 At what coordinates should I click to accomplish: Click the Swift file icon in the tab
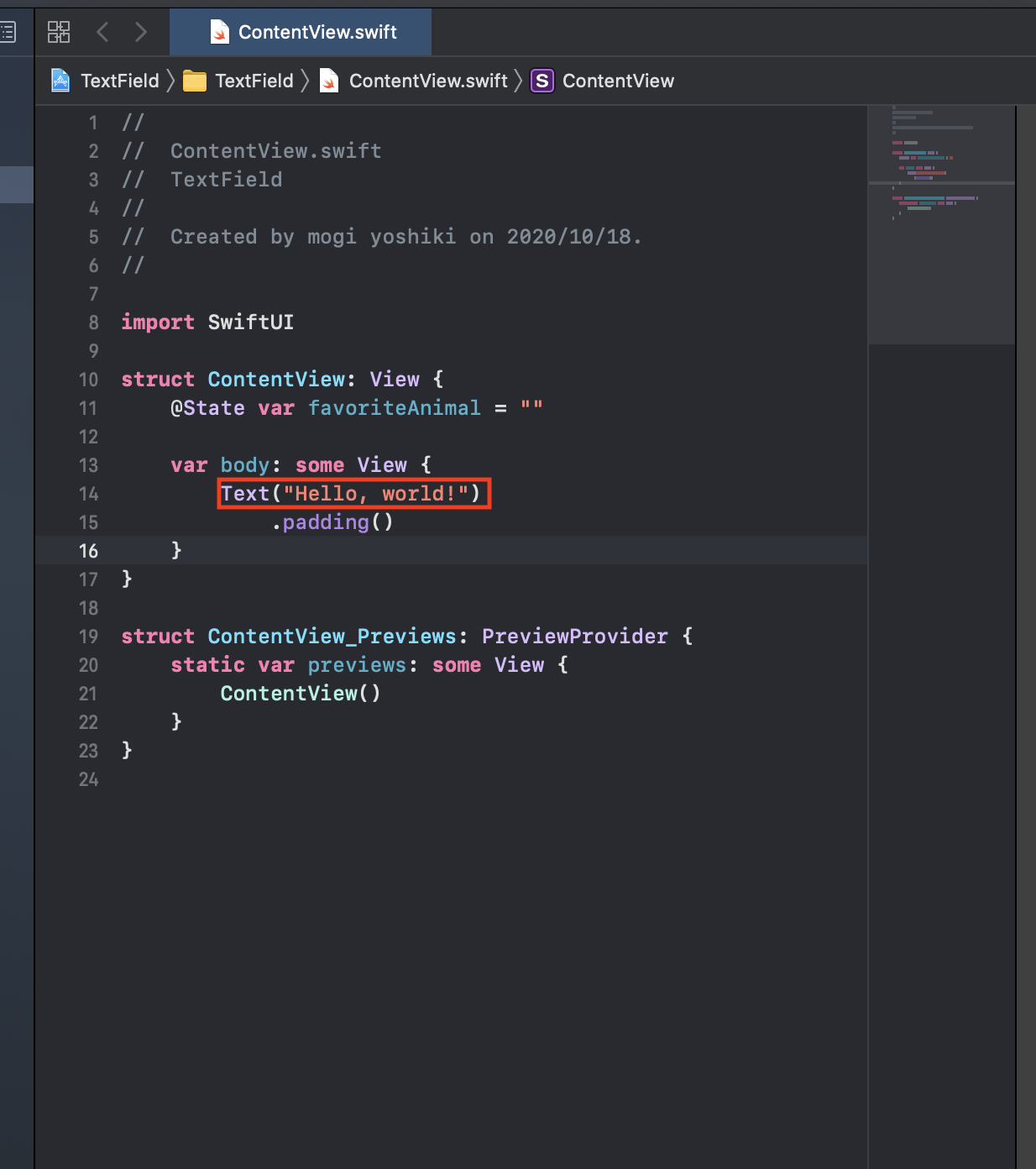(219, 32)
